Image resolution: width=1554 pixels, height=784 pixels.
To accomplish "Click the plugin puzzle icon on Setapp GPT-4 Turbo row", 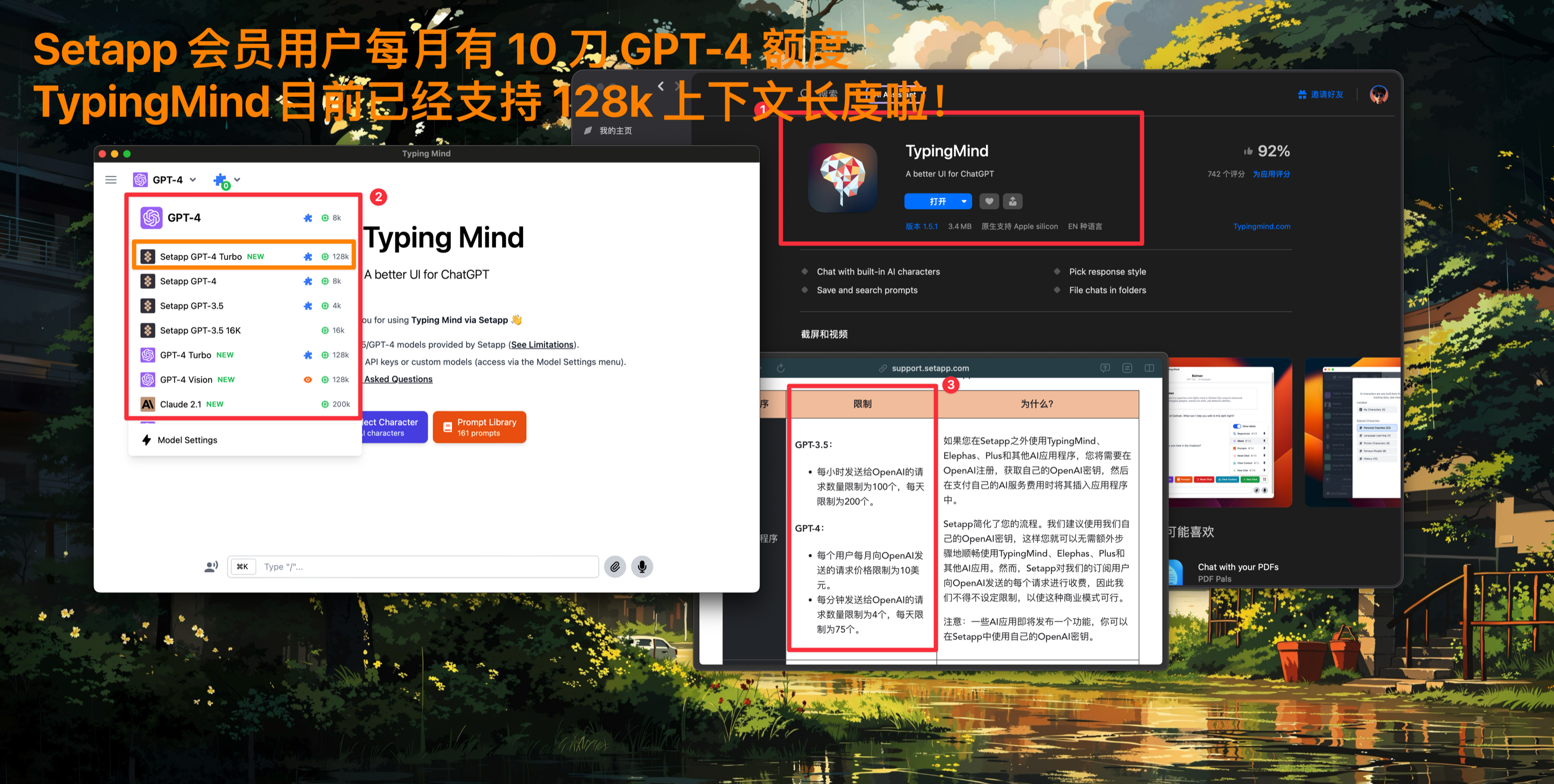I will 308,256.
